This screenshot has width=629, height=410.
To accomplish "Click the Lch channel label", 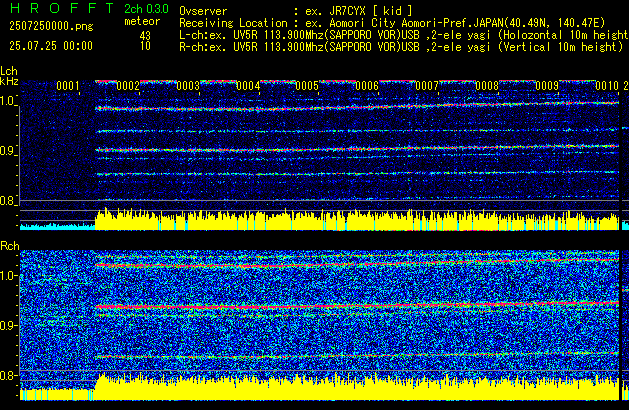I will coord(9,71).
